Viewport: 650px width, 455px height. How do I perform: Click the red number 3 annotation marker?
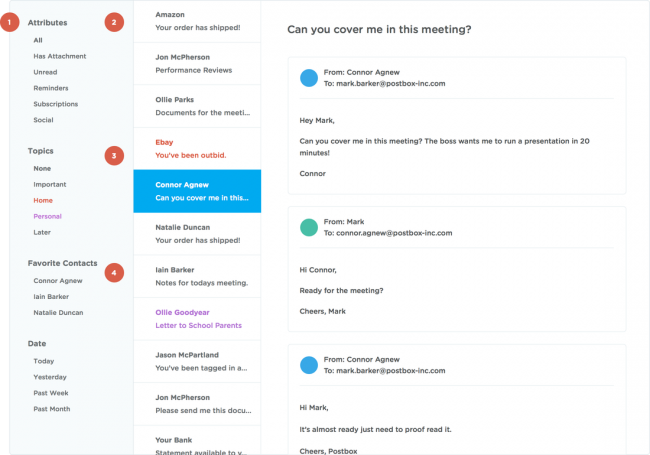[x=114, y=155]
